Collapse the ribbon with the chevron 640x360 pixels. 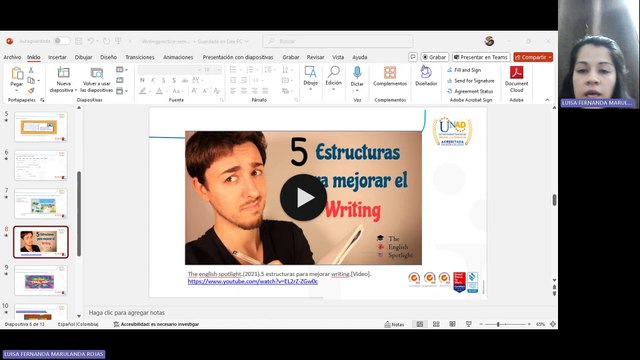547,100
